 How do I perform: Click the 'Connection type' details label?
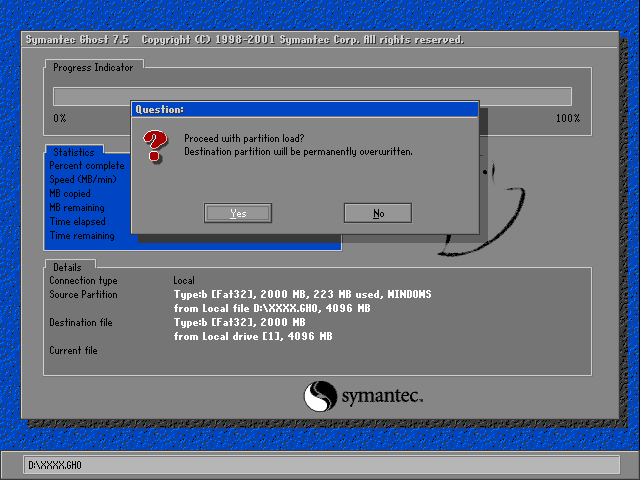(x=83, y=280)
